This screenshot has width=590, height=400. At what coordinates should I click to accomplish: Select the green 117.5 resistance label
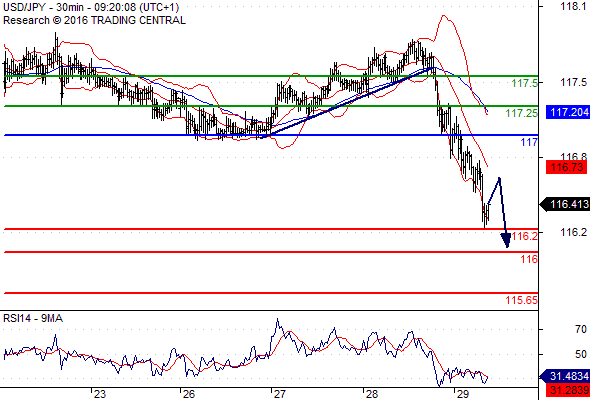coord(525,83)
